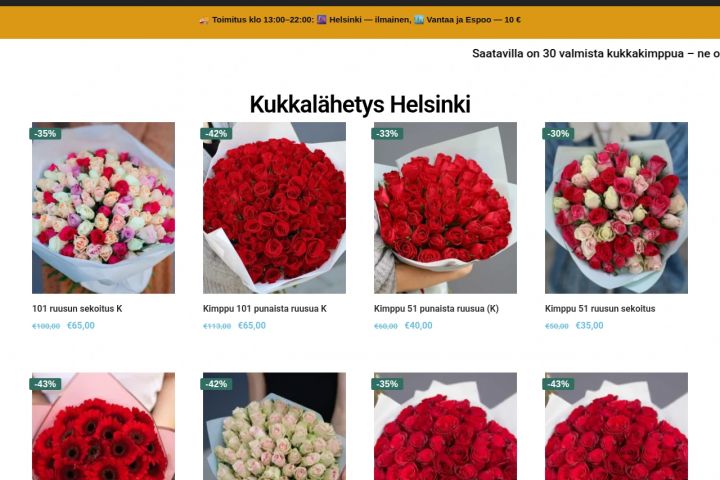
Task: Open the Kimppu 51 ruusun sekoitus title link
Action: [600, 309]
